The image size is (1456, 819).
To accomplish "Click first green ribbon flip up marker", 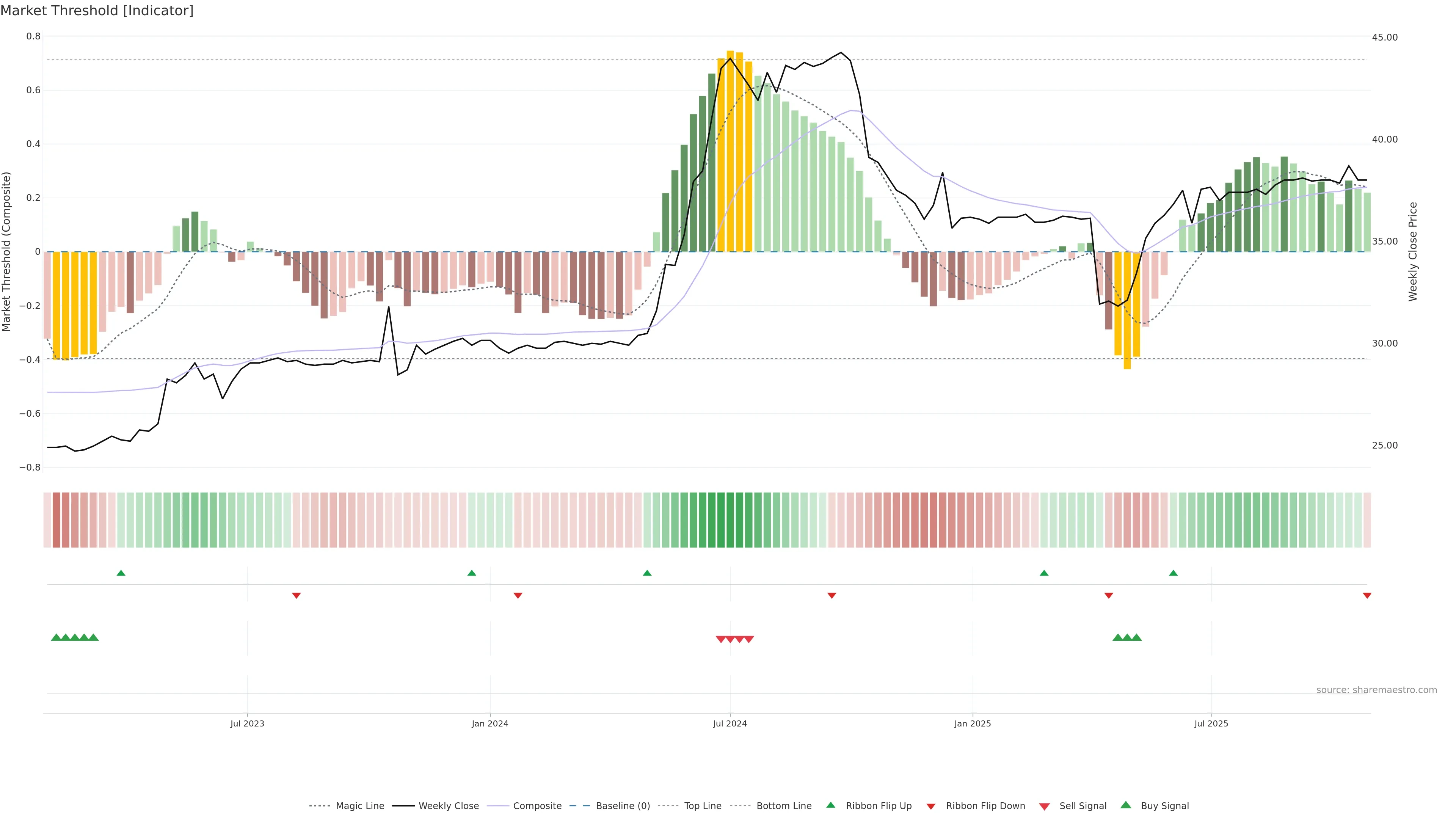I will pyautogui.click(x=121, y=573).
